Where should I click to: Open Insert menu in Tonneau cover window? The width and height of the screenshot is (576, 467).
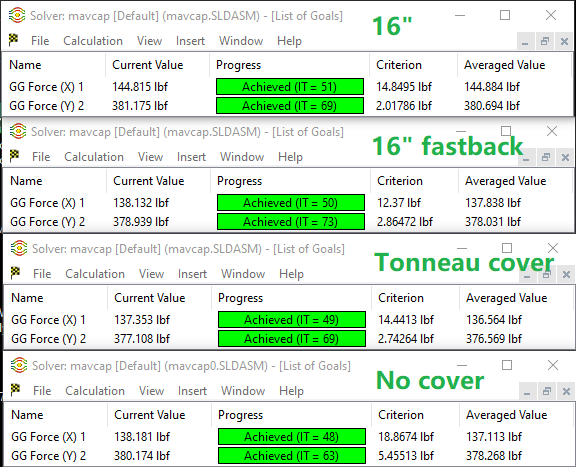point(192,274)
